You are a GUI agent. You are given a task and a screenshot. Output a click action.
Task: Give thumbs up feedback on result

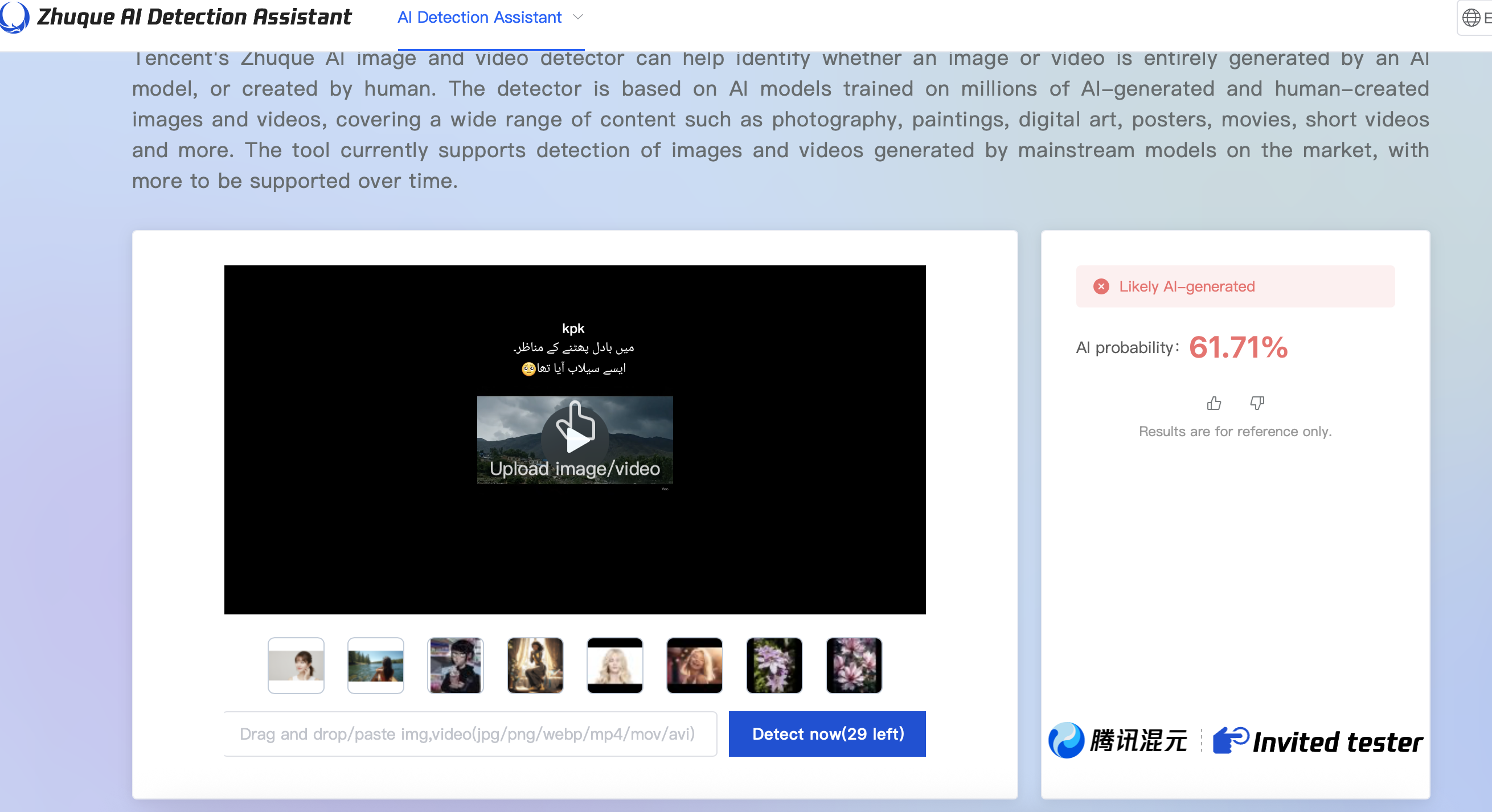[x=1214, y=403]
